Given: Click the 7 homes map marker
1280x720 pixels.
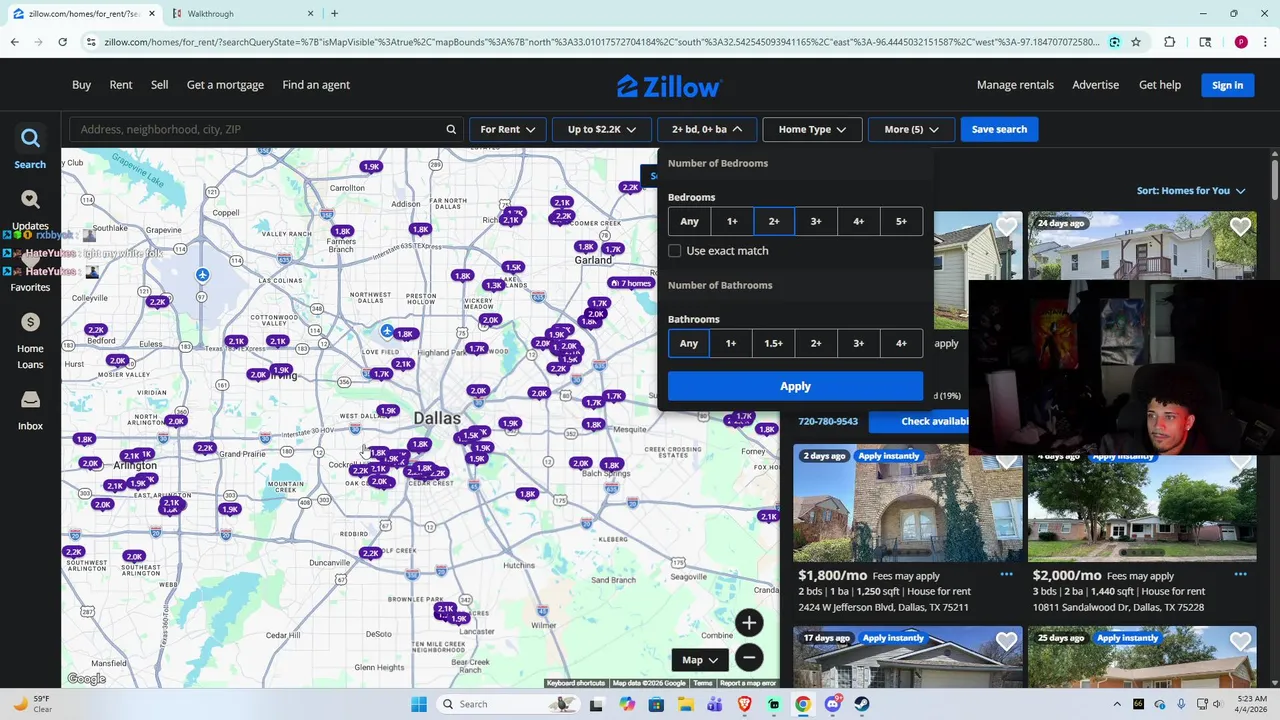Looking at the screenshot, I should [x=630, y=283].
